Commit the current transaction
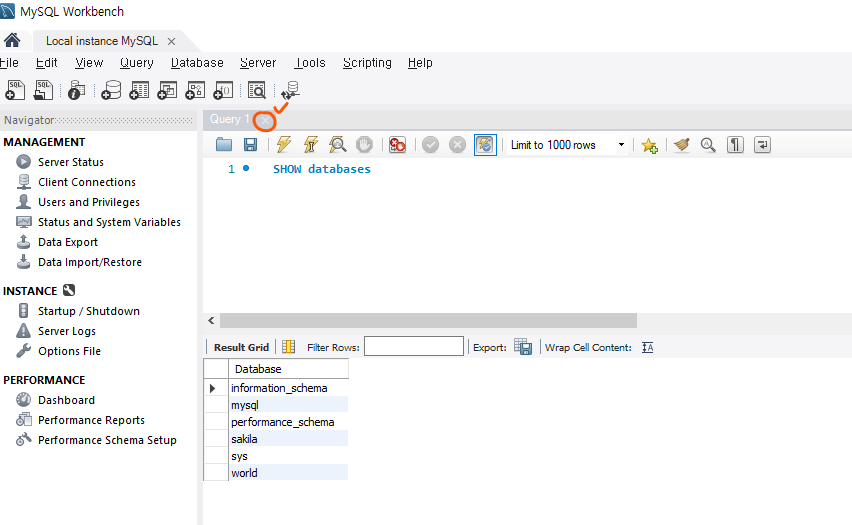This screenshot has width=852, height=525. coord(430,145)
